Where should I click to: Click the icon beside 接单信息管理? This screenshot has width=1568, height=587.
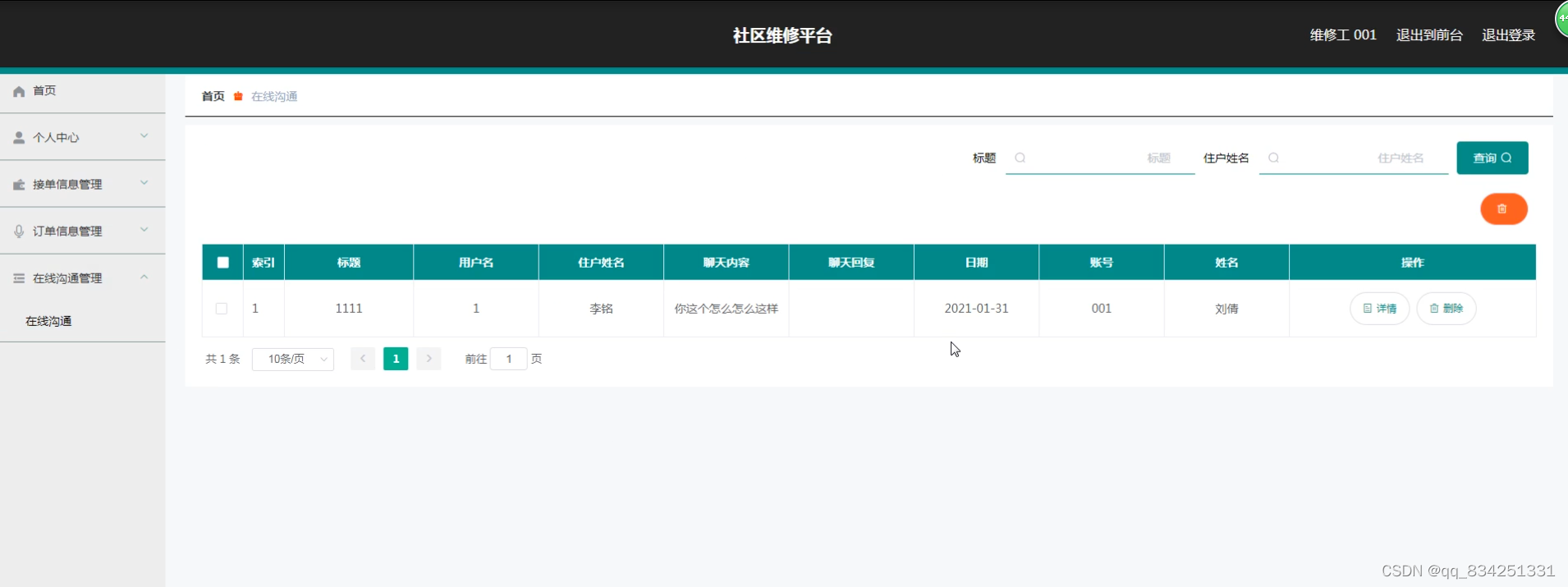pos(19,185)
